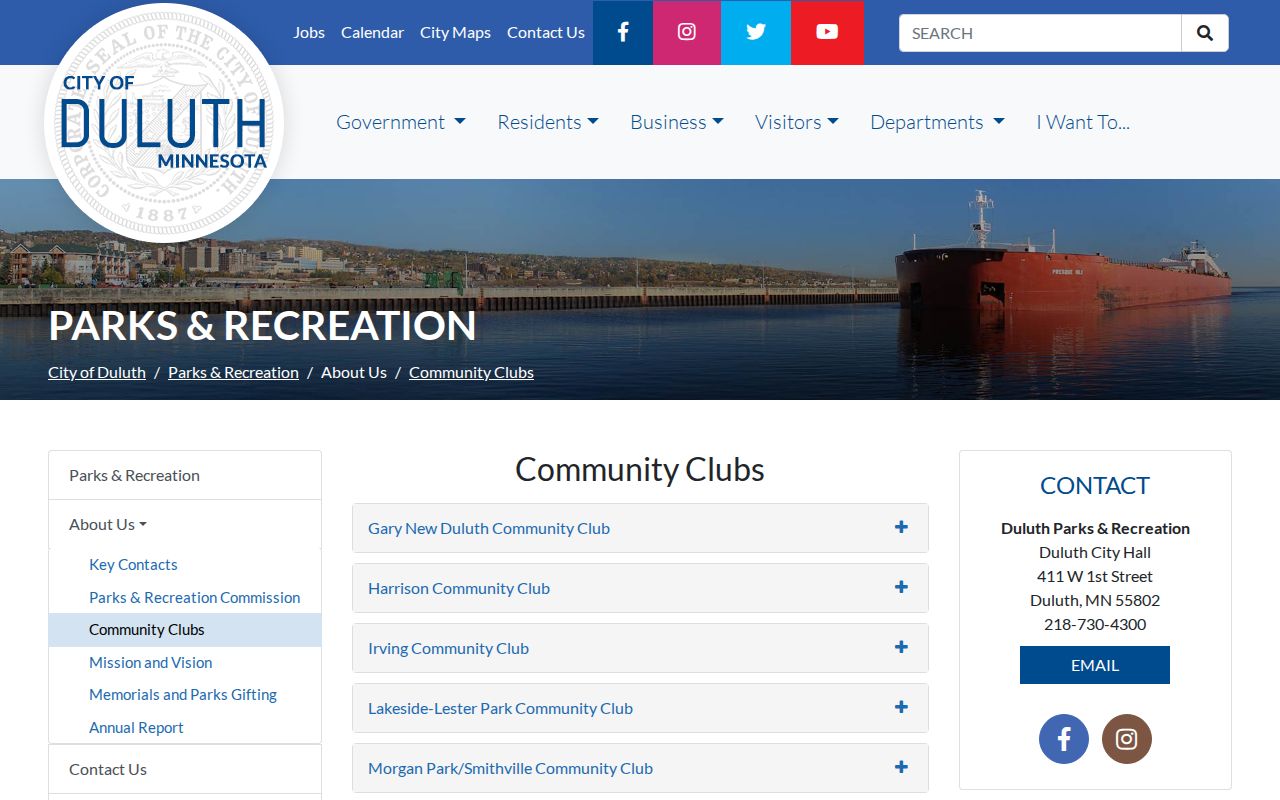Follow City of Duluth breadcrumb link
This screenshot has width=1280, height=800.
(97, 372)
